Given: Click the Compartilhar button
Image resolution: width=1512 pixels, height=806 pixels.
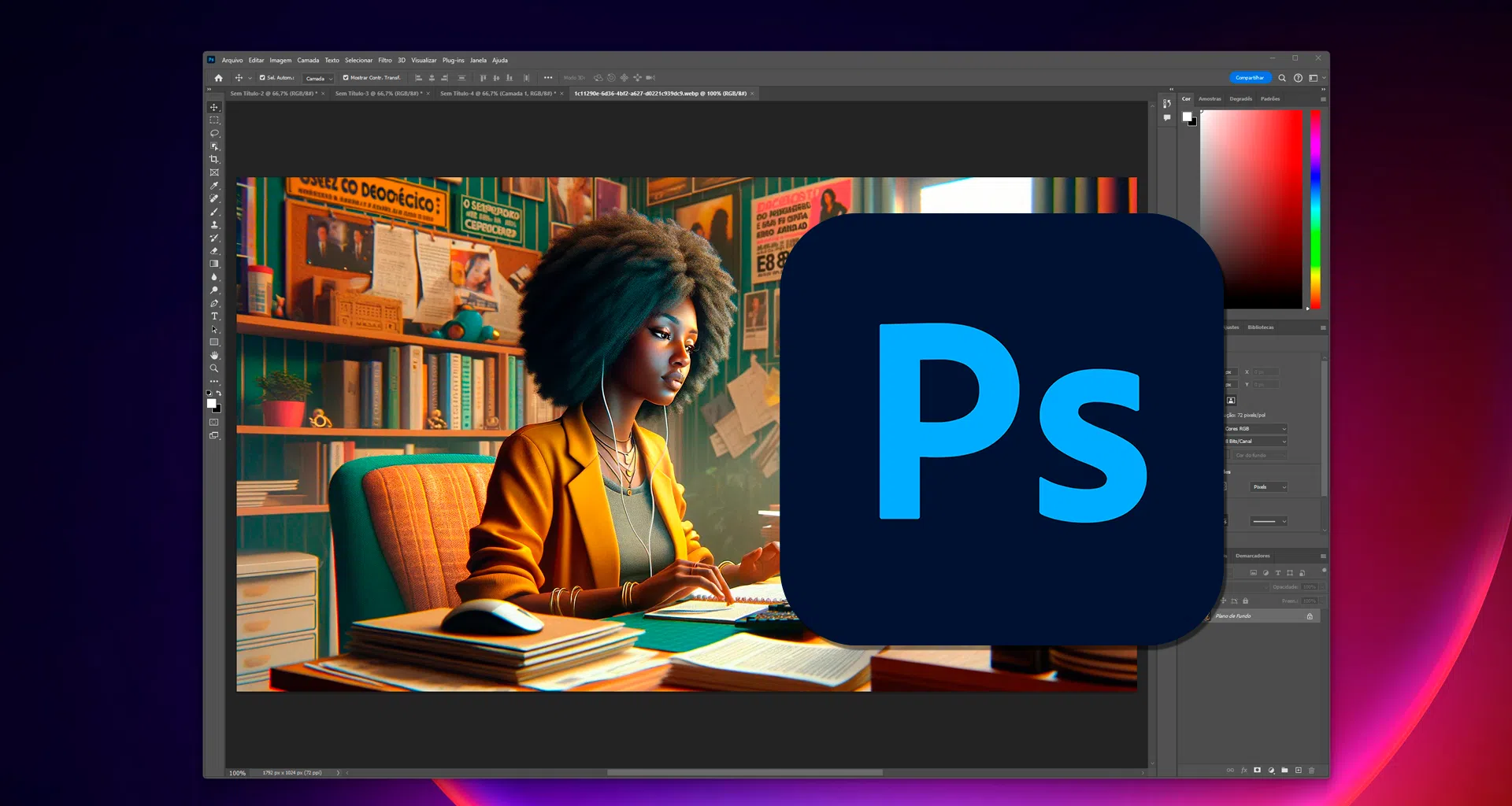Looking at the screenshot, I should (1250, 78).
